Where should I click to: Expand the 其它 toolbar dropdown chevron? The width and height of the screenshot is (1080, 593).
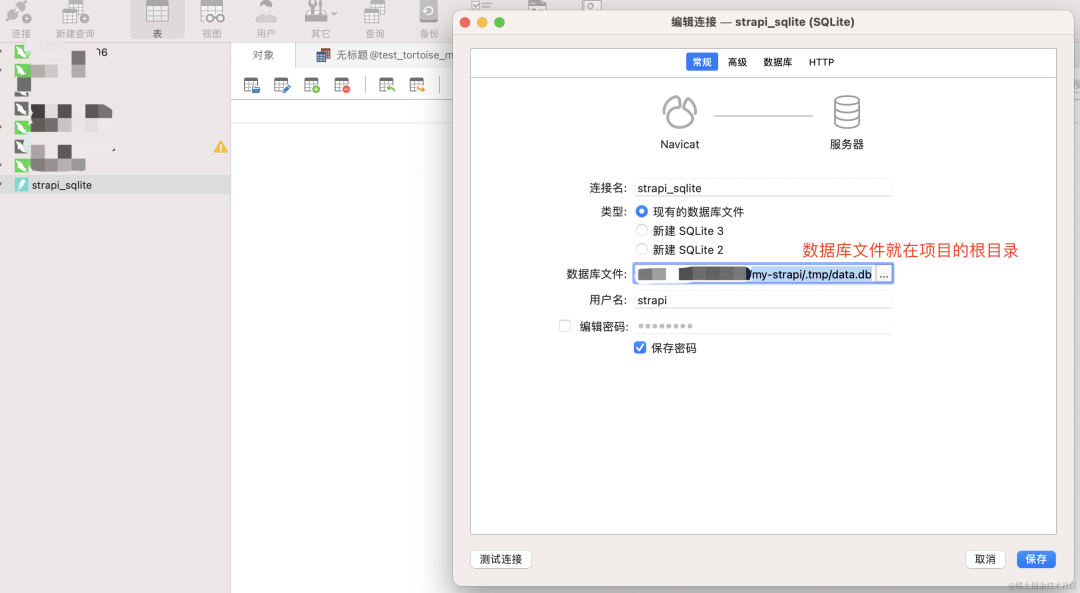click(332, 15)
